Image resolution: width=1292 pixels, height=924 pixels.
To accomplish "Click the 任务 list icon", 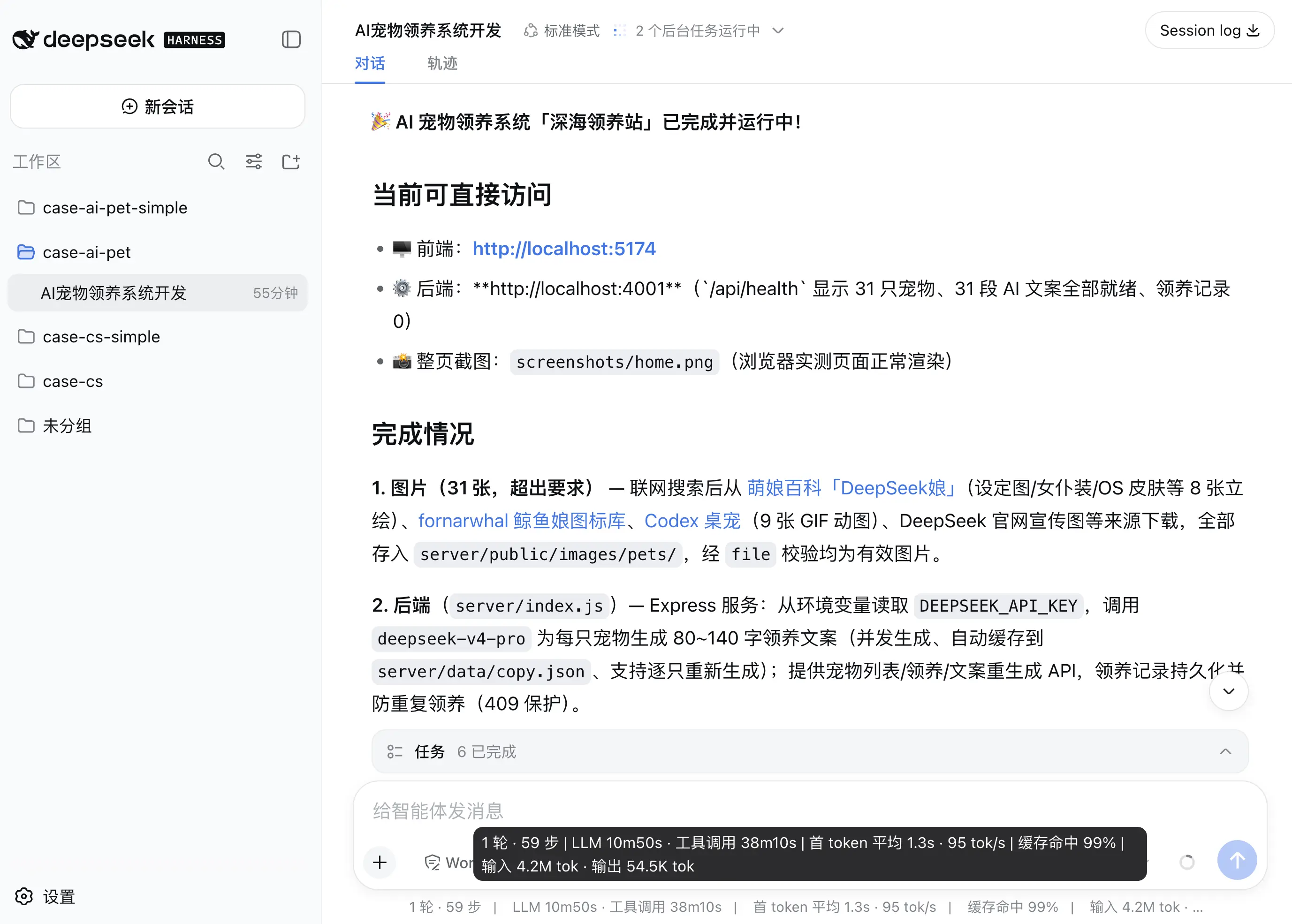I will [x=395, y=751].
